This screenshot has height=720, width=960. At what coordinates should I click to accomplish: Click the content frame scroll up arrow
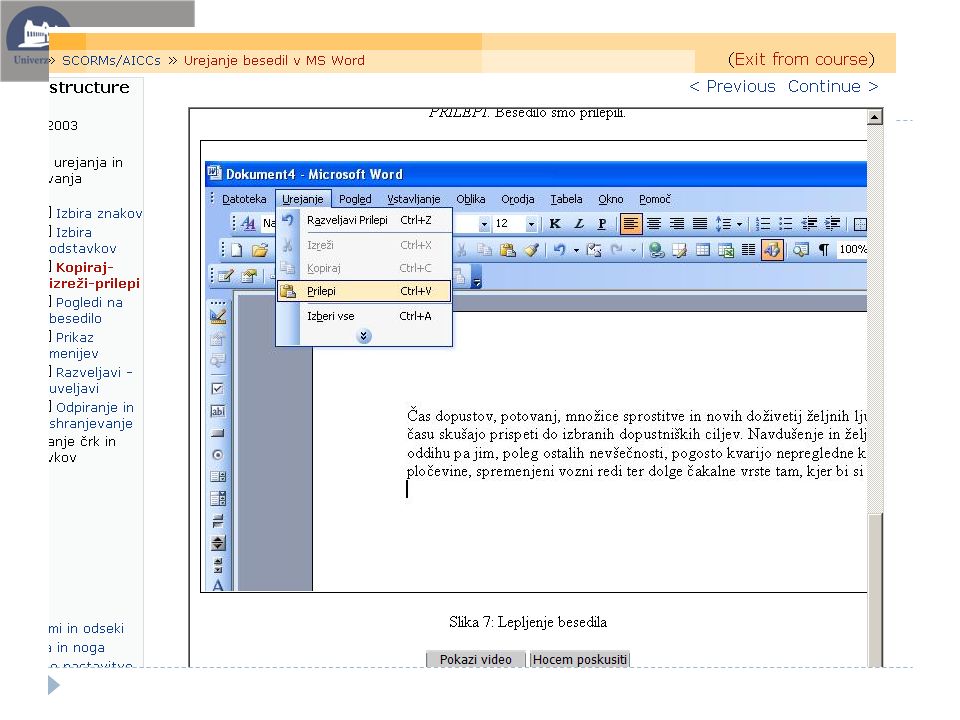875,116
